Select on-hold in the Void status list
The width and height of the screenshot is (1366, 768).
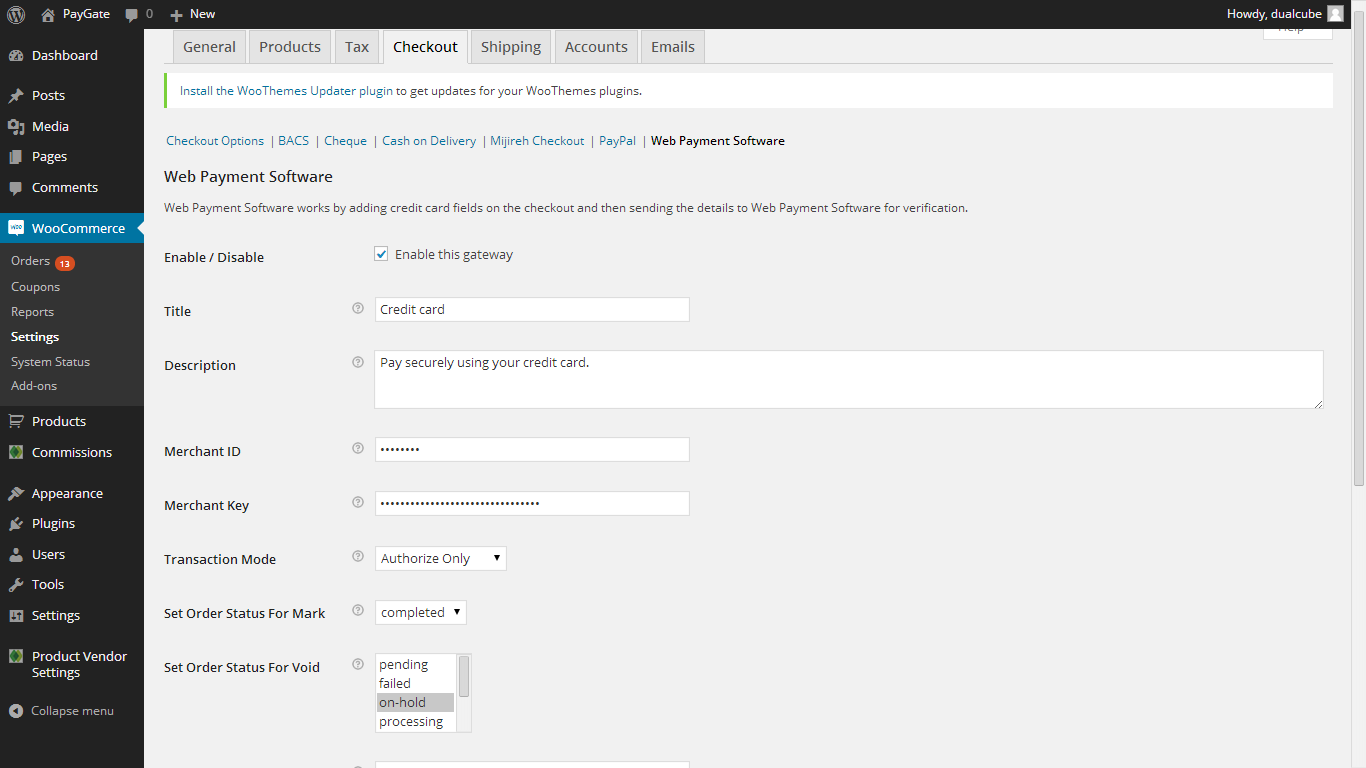416,702
